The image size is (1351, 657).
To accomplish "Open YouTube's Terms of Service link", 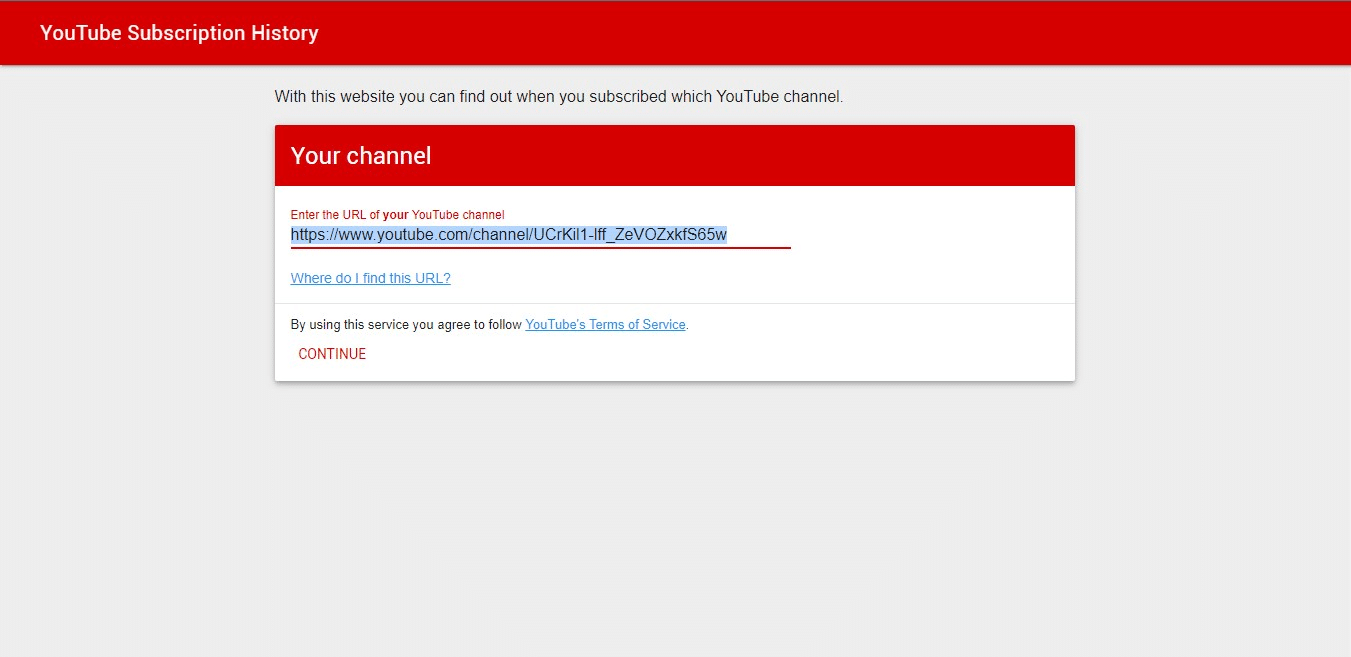I will [x=605, y=325].
